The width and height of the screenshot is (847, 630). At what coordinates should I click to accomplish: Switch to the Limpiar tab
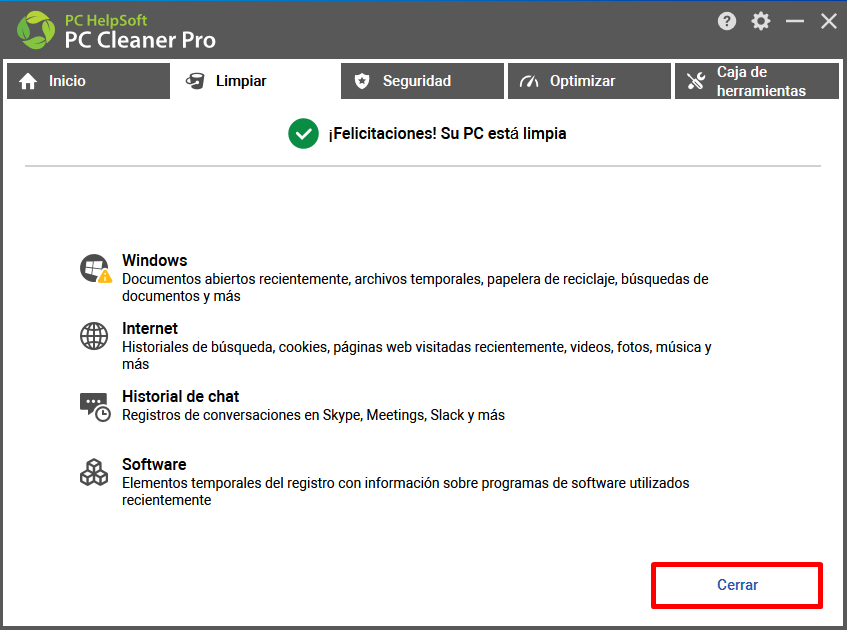pyautogui.click(x=255, y=81)
